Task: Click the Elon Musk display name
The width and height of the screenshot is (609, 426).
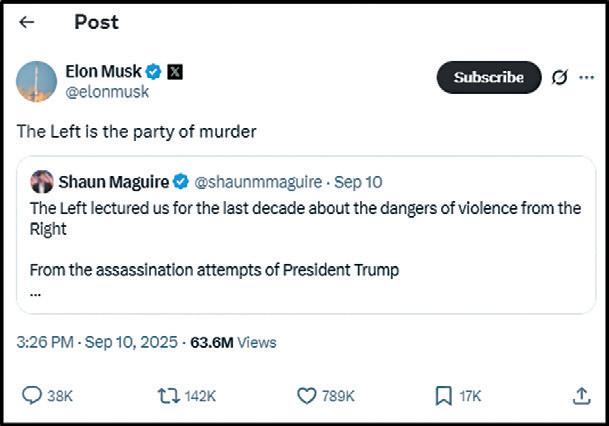Action: point(103,71)
